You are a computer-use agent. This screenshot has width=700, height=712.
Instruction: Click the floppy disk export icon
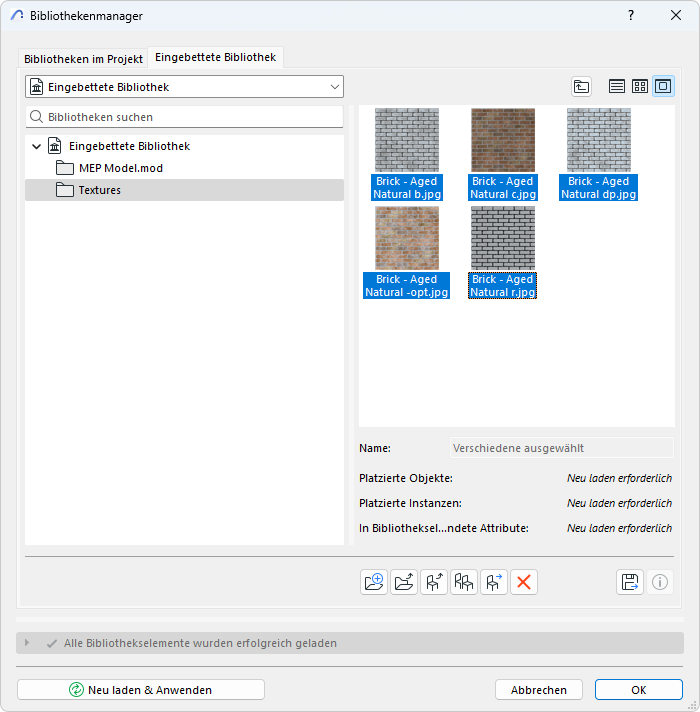[x=630, y=582]
